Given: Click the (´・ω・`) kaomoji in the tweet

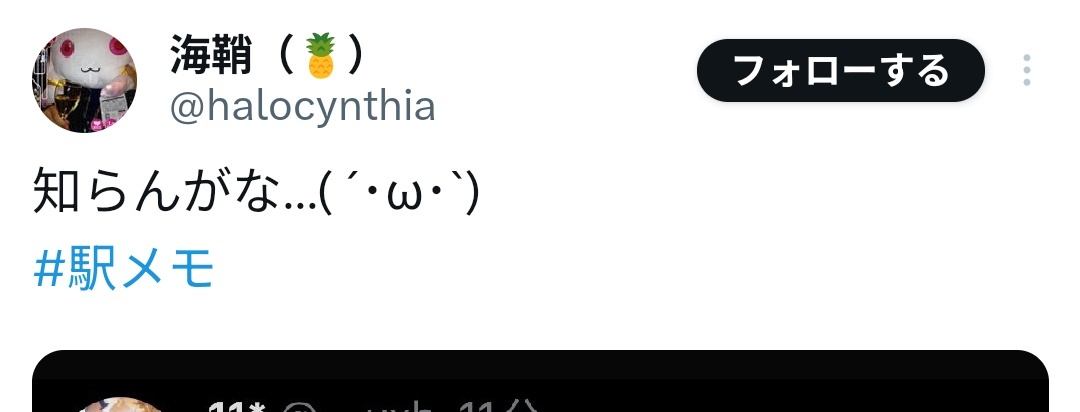Looking at the screenshot, I should pyautogui.click(x=399, y=193).
